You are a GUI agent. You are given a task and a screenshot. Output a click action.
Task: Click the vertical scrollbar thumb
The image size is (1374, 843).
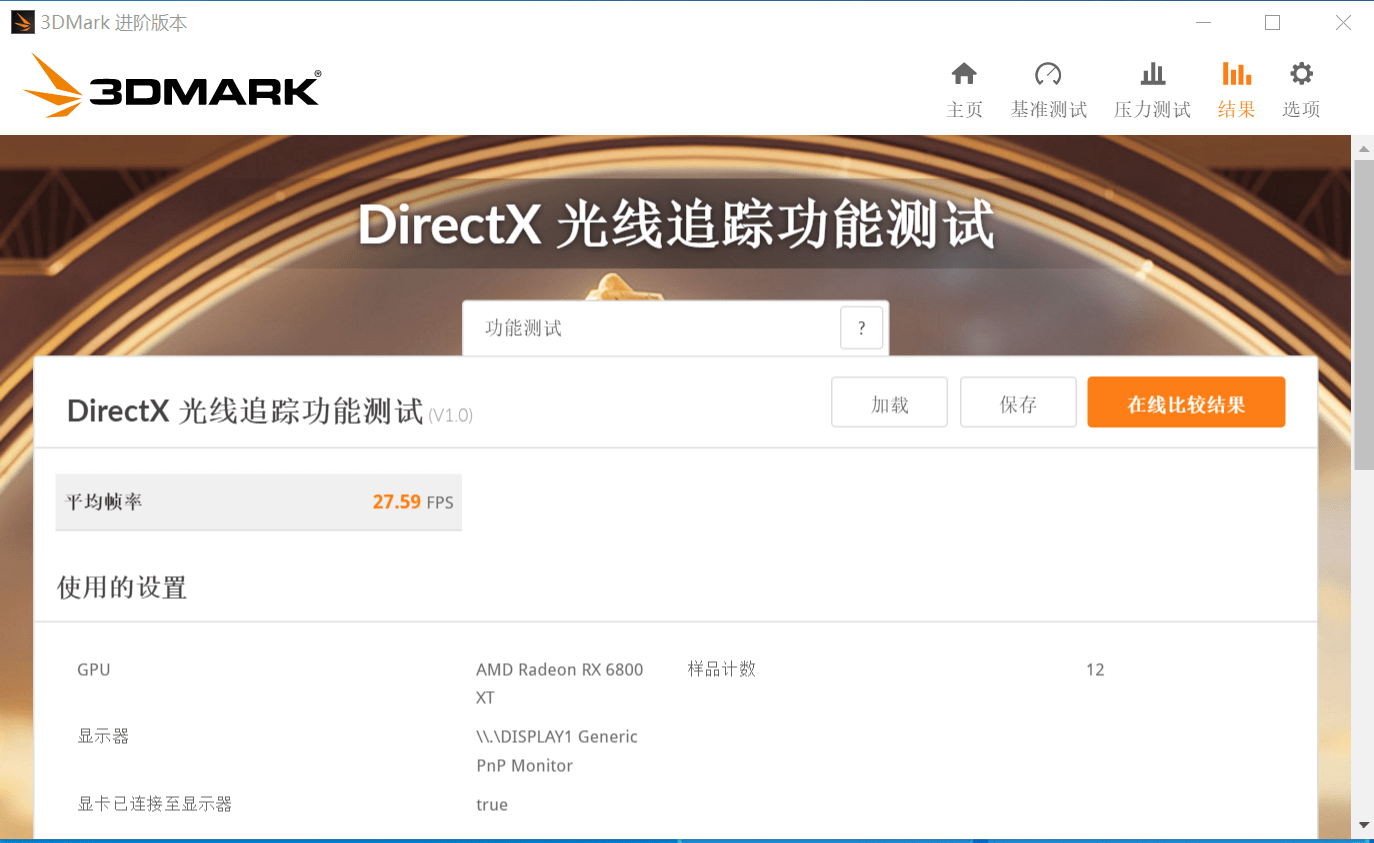click(x=1363, y=314)
